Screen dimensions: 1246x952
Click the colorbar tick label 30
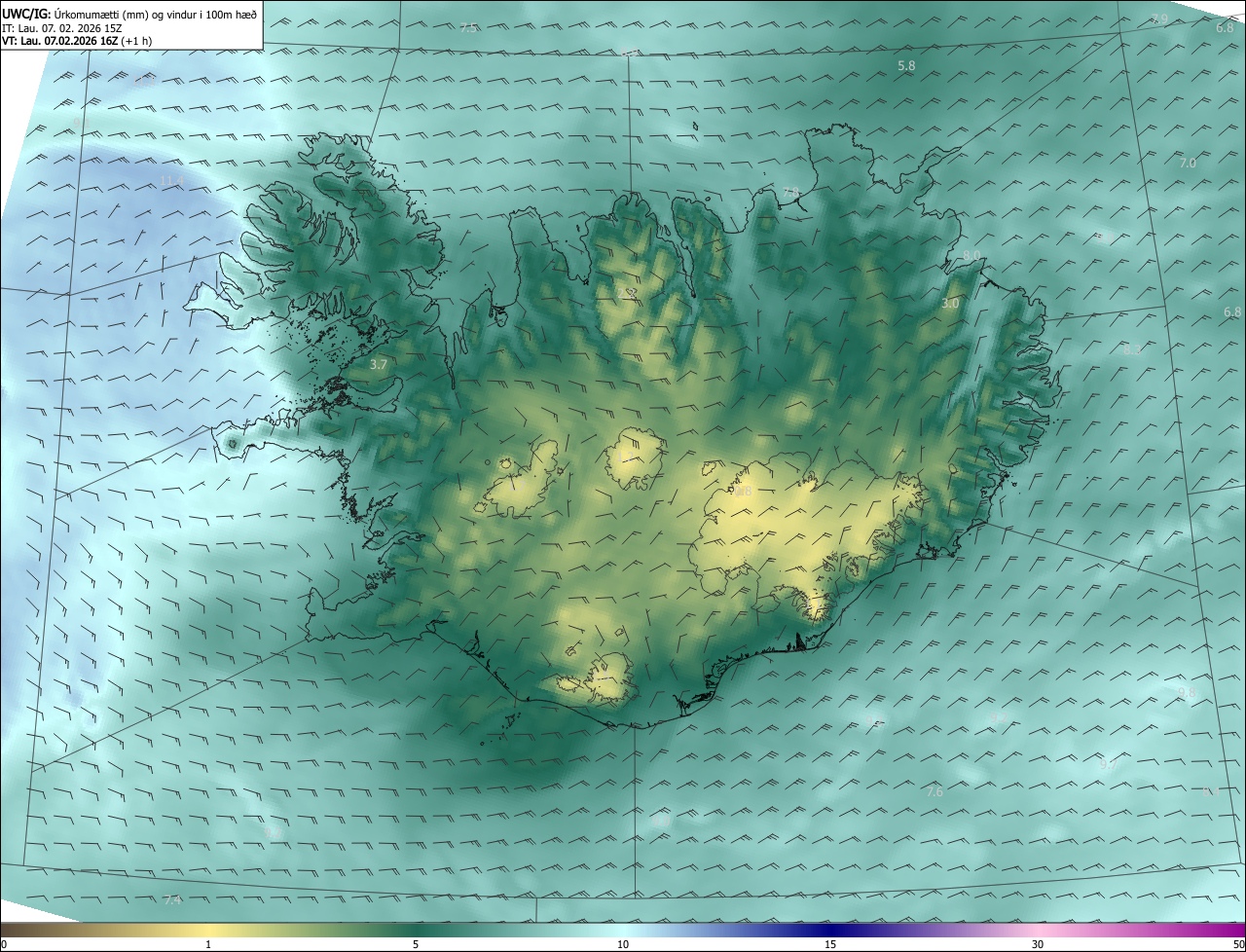point(1038,944)
